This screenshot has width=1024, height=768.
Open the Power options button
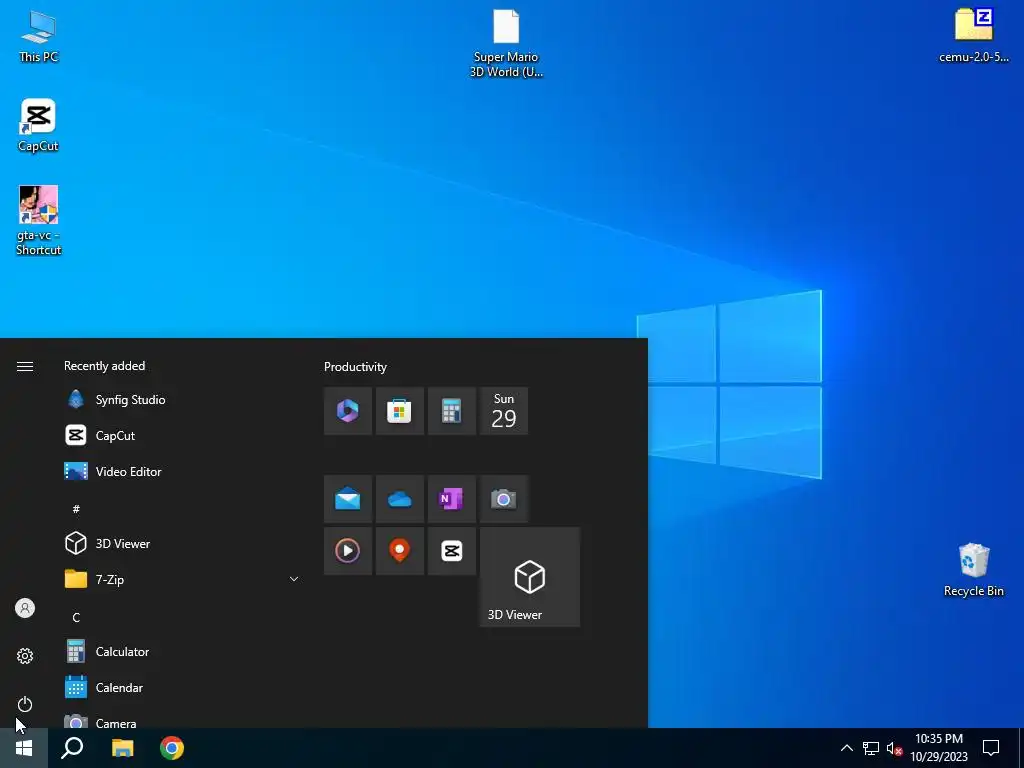coord(25,704)
